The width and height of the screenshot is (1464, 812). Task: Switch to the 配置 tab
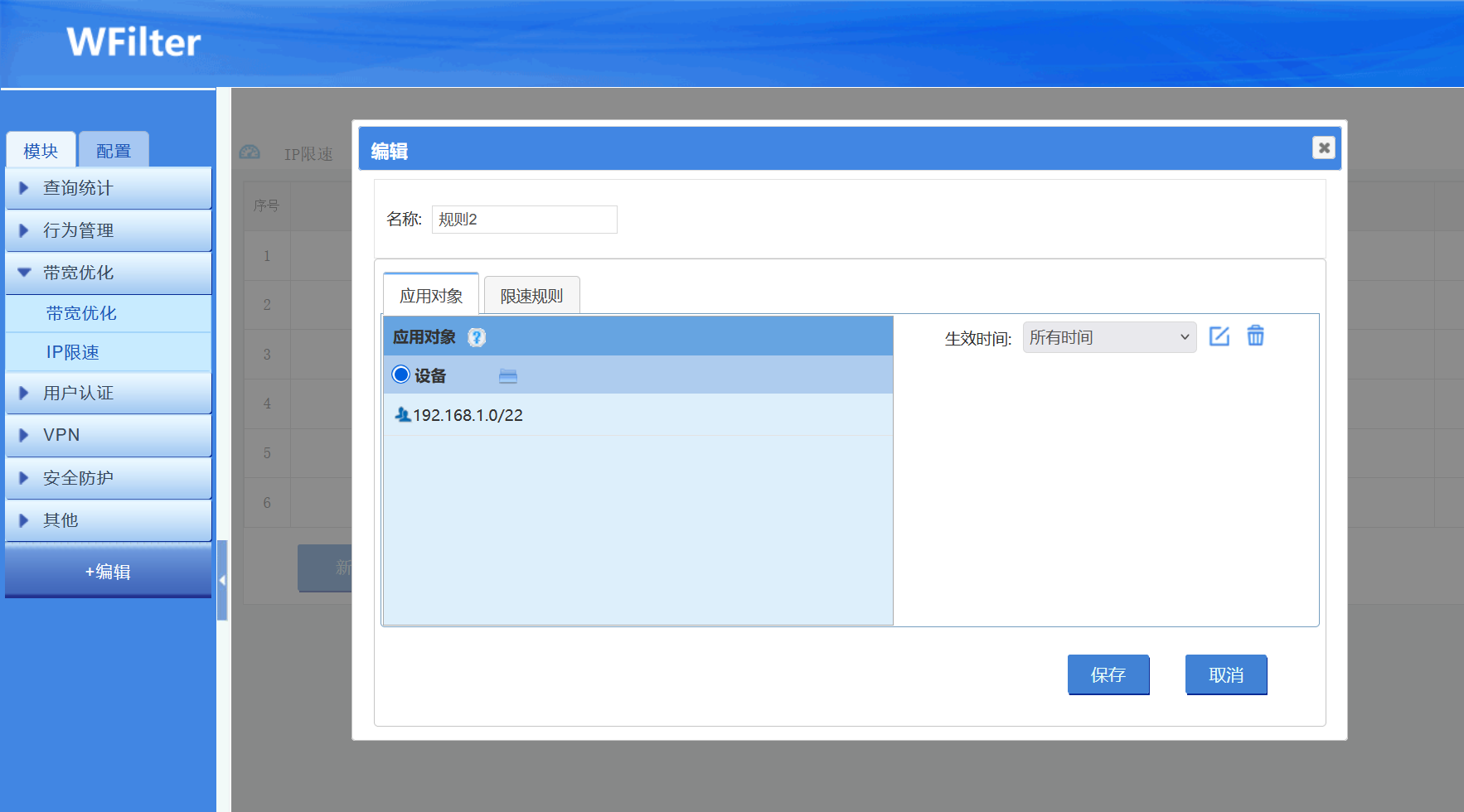click(114, 151)
